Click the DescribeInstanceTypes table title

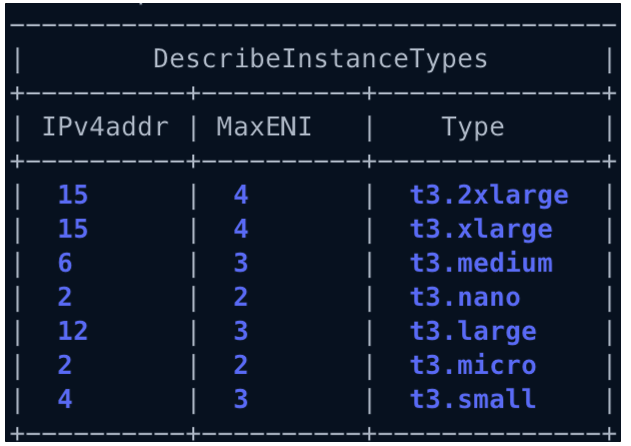click(320, 59)
